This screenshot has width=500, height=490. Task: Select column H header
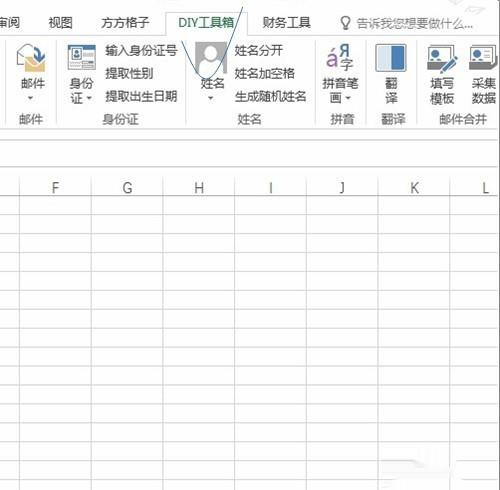click(199, 188)
